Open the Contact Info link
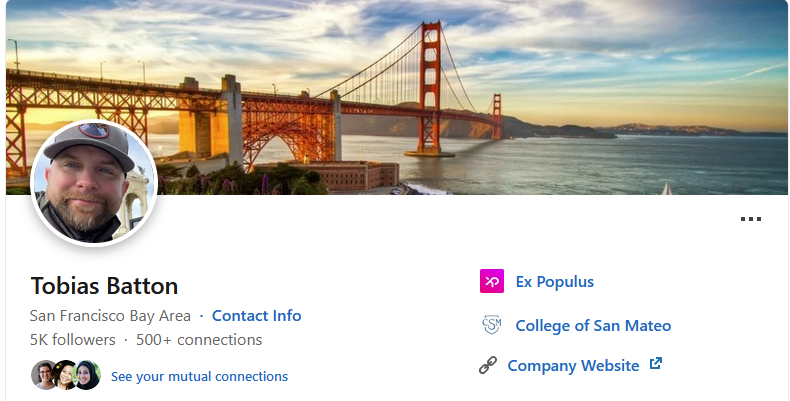 pos(256,316)
